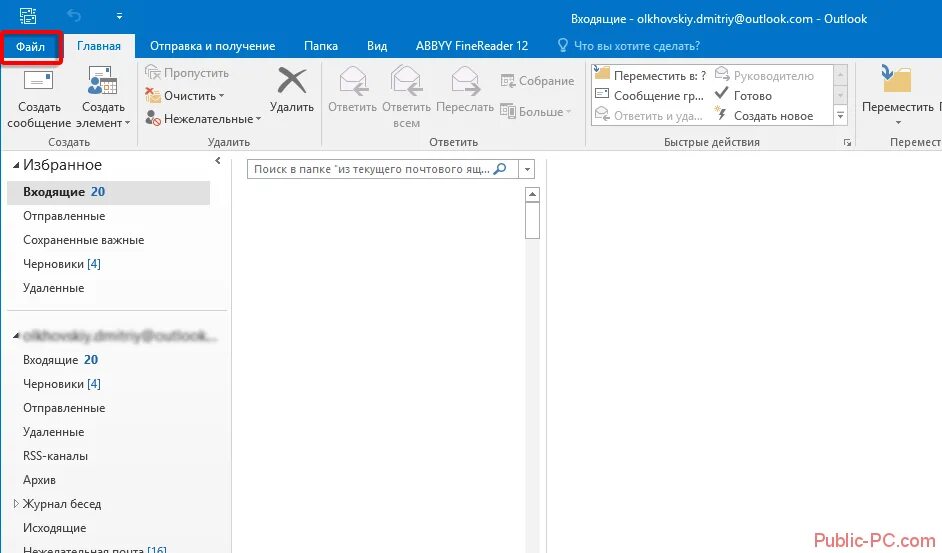Viewport: 942px width, 553px height.
Task: Select quick step Ответить и уда...
Action: point(649,115)
